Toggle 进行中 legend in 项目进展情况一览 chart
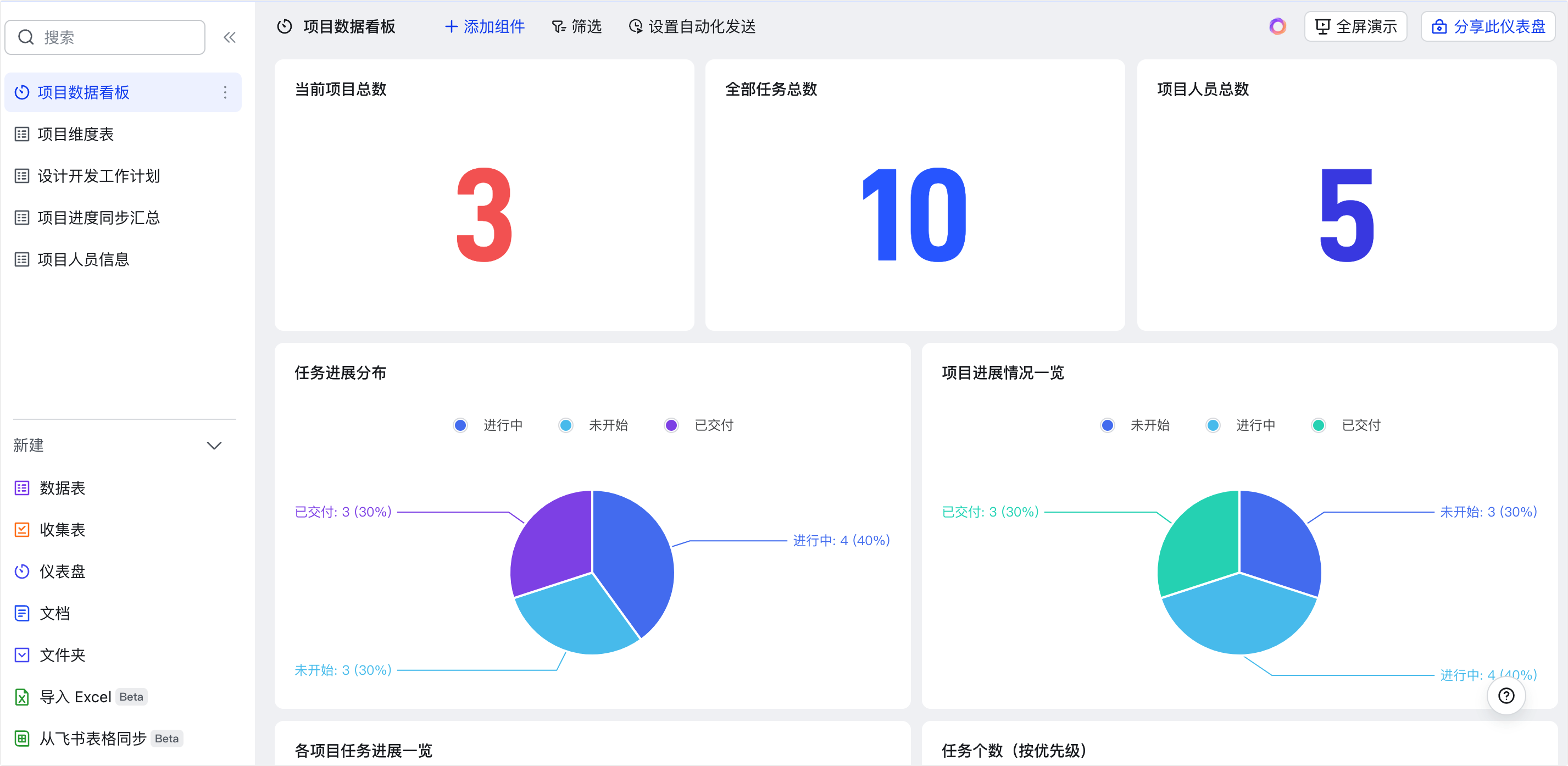 point(1241,425)
